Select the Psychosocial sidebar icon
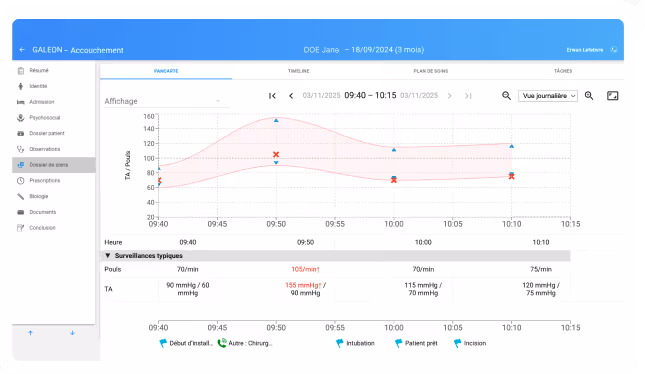The image size is (645, 374). [x=21, y=118]
